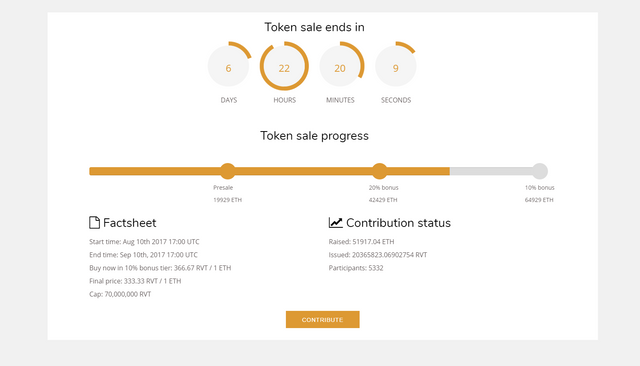Click the orange filled progress bar

(269, 171)
